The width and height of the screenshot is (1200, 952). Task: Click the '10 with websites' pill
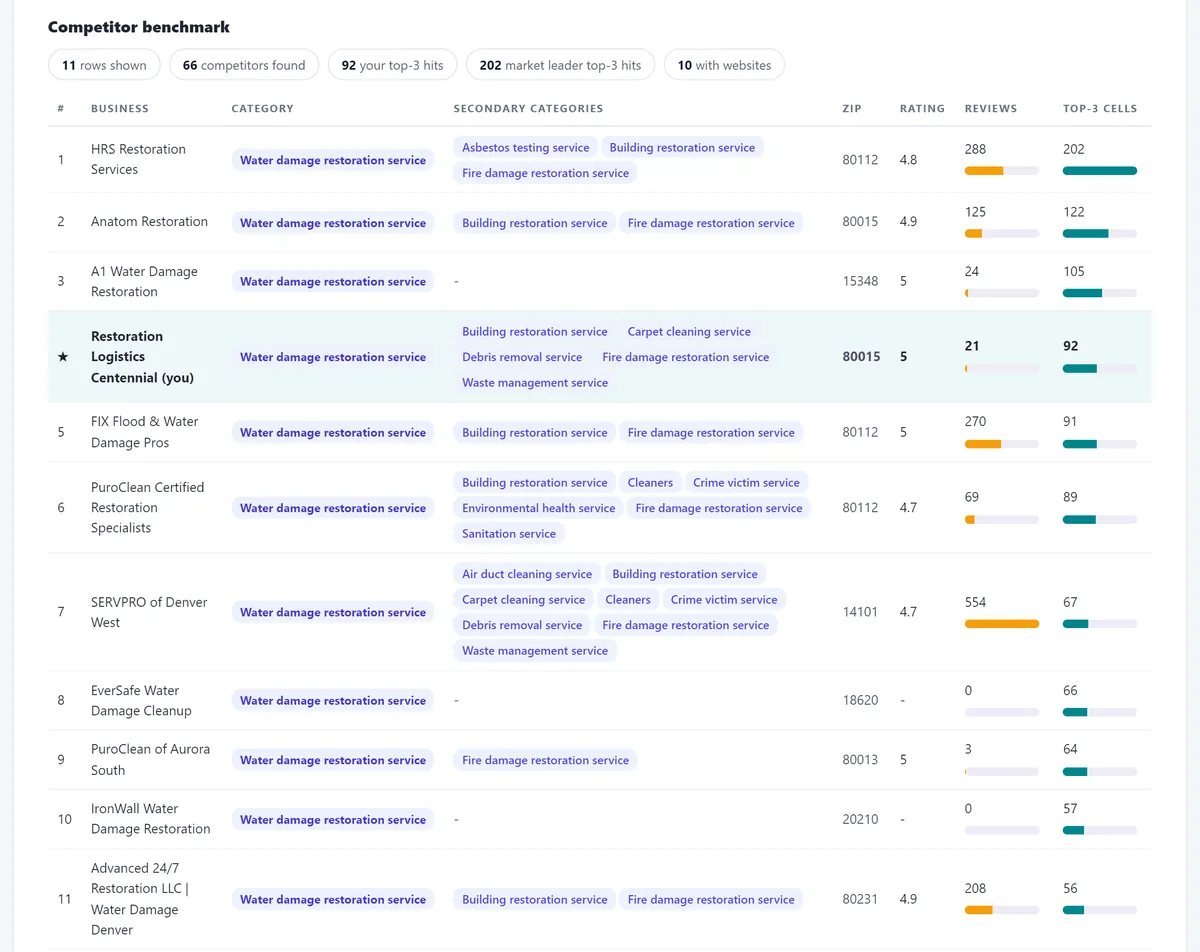pos(724,65)
